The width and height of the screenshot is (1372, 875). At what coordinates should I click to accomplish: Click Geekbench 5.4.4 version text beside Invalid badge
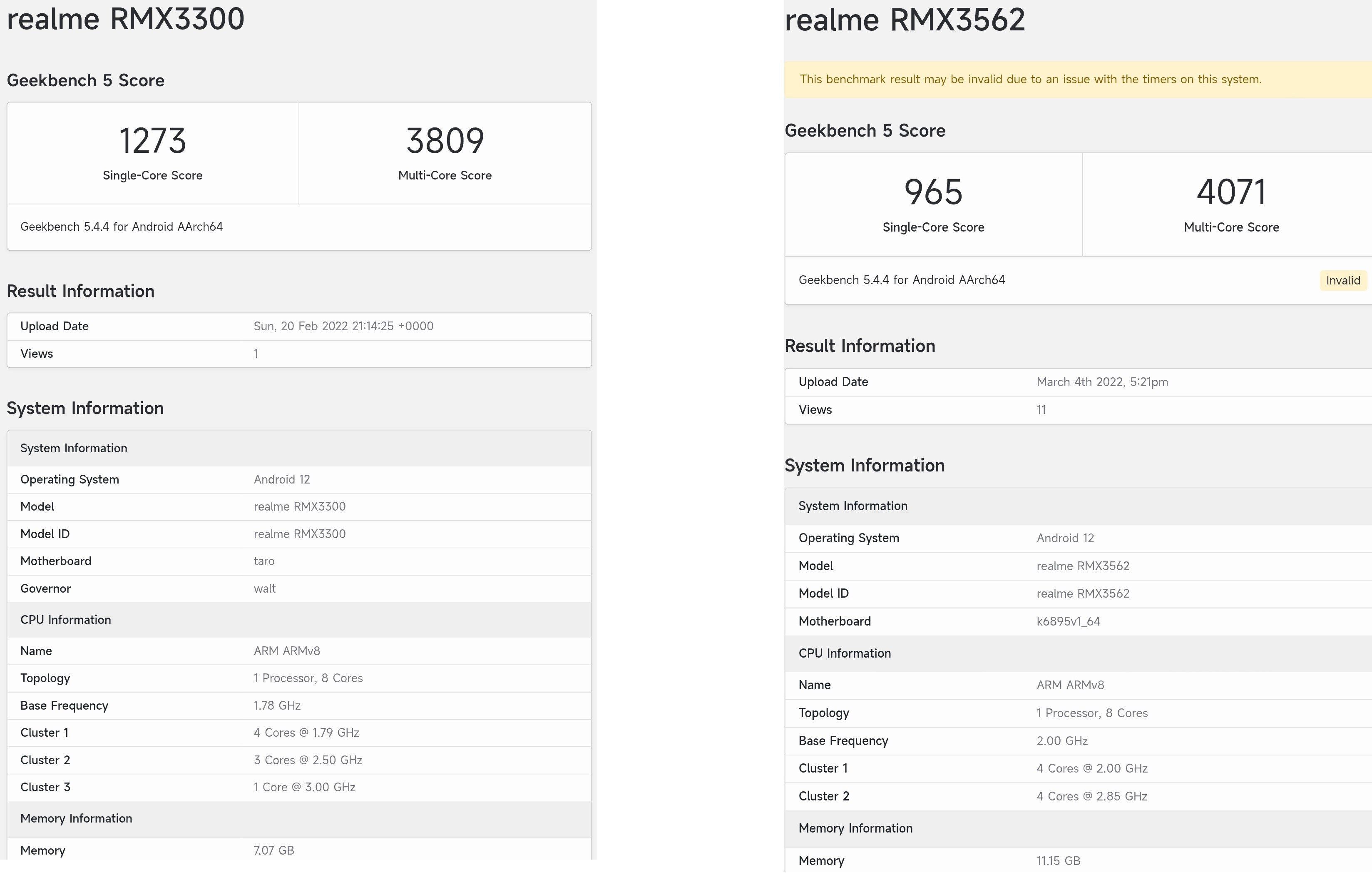click(901, 280)
